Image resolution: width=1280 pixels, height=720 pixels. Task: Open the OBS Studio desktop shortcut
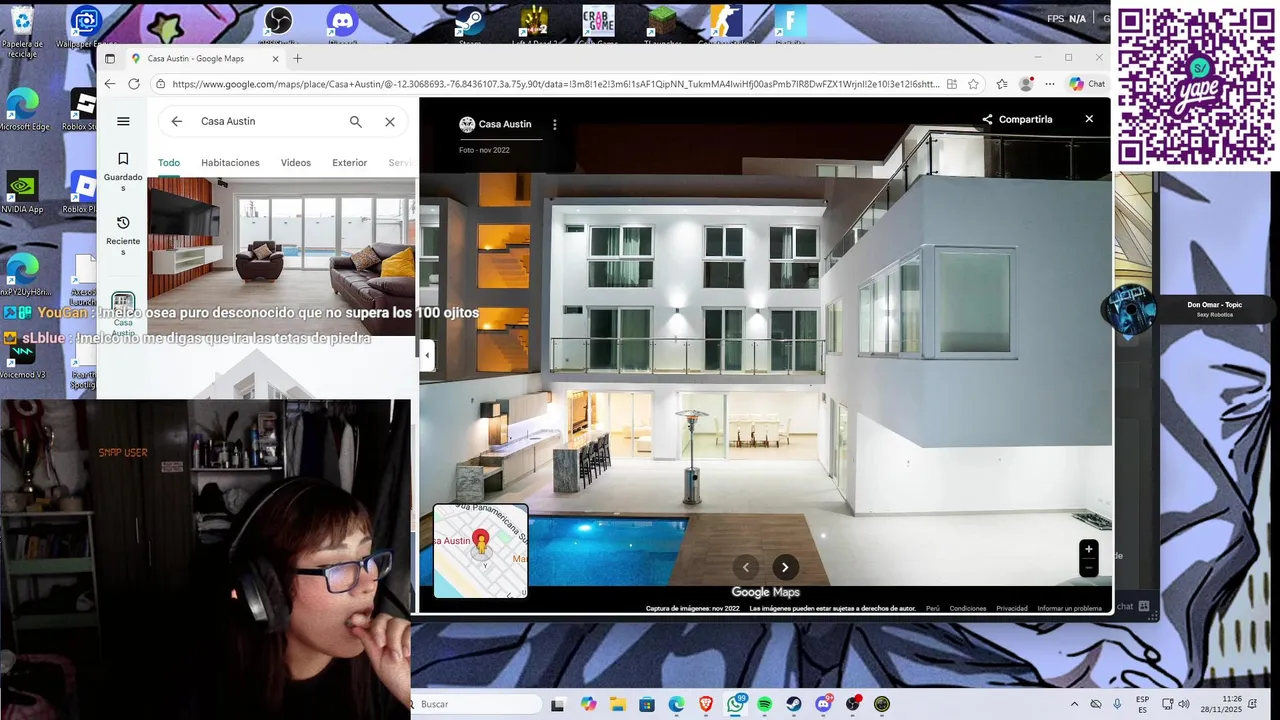277,24
